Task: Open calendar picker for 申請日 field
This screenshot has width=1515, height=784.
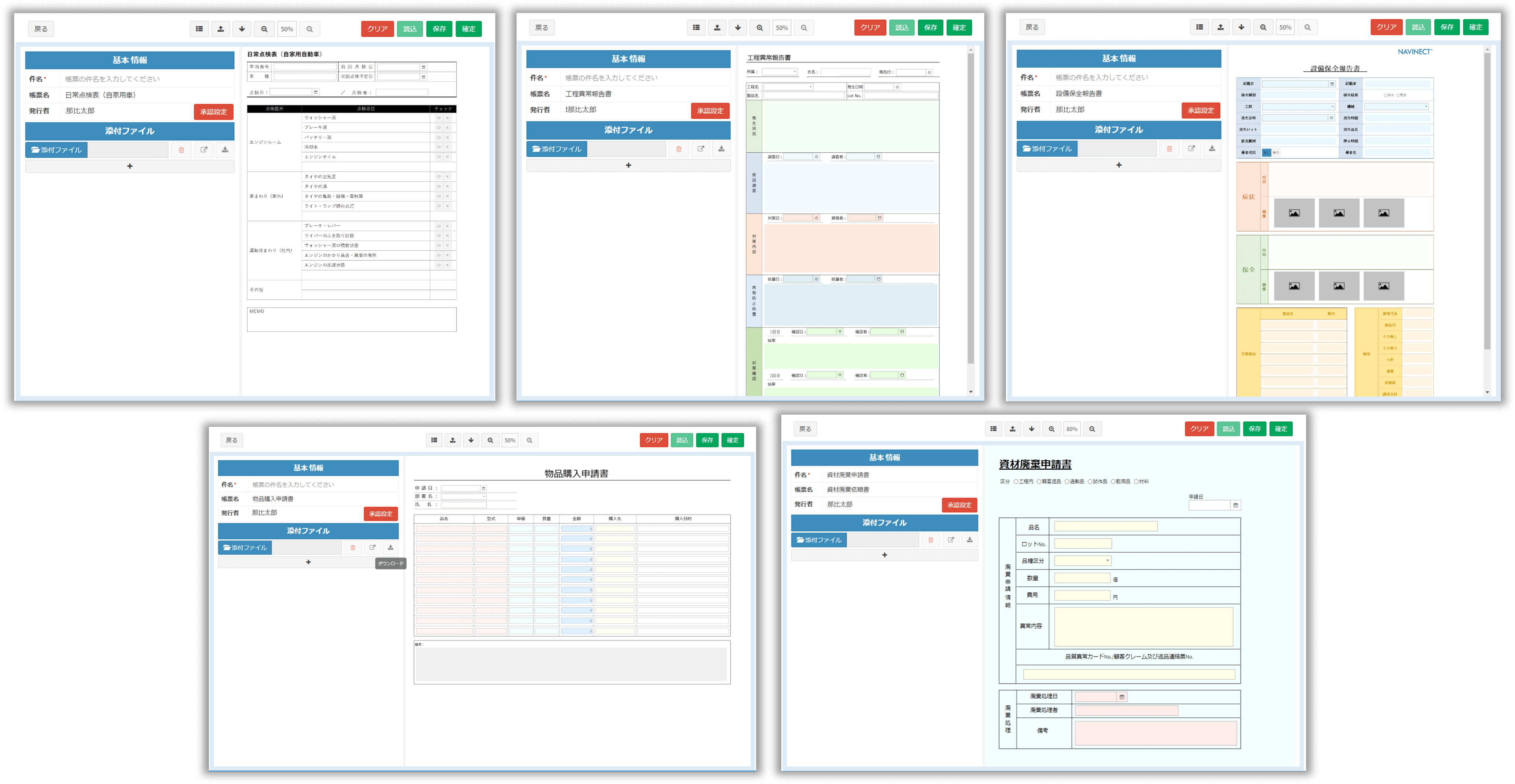Action: click(1236, 505)
